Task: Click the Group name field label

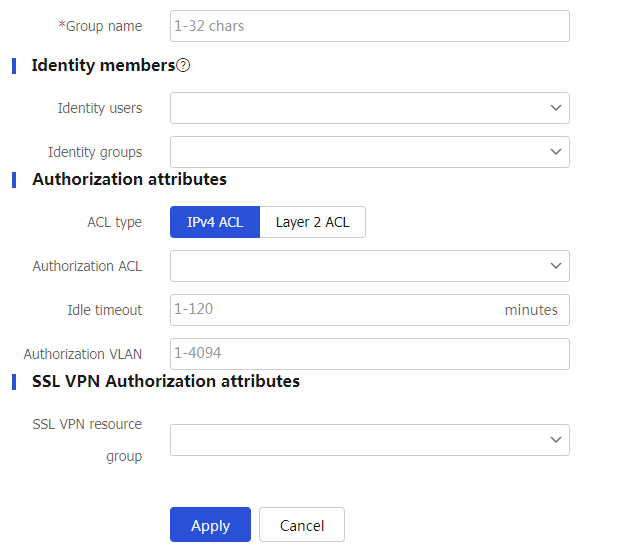Action: 103,26
